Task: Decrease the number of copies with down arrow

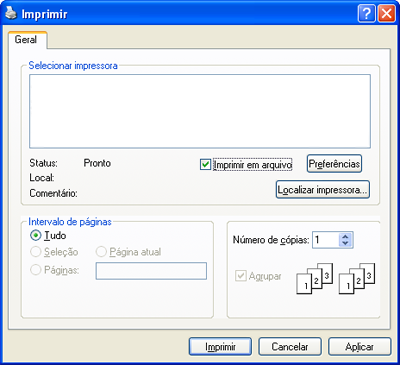Action: (345, 243)
